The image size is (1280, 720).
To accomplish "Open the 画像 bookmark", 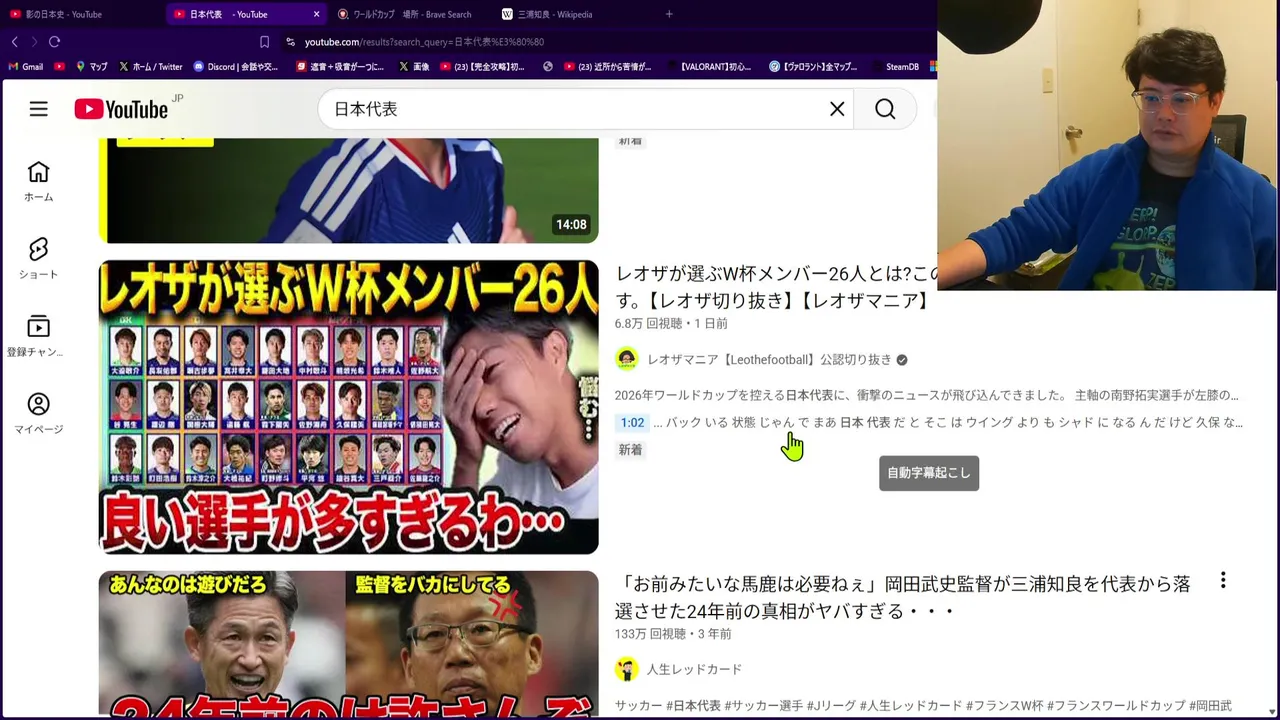I will click(414, 67).
